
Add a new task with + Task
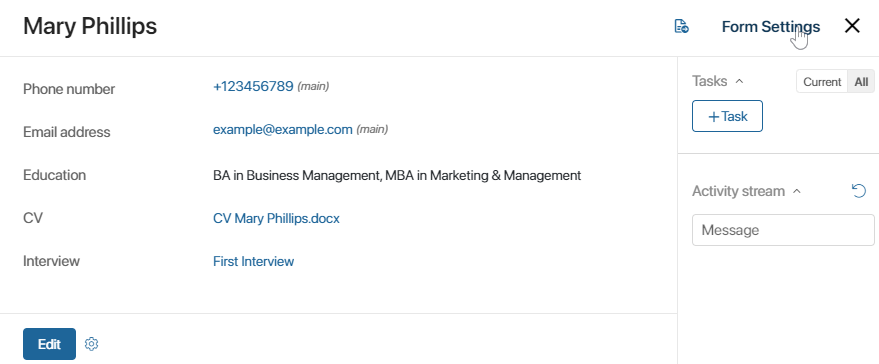[727, 116]
